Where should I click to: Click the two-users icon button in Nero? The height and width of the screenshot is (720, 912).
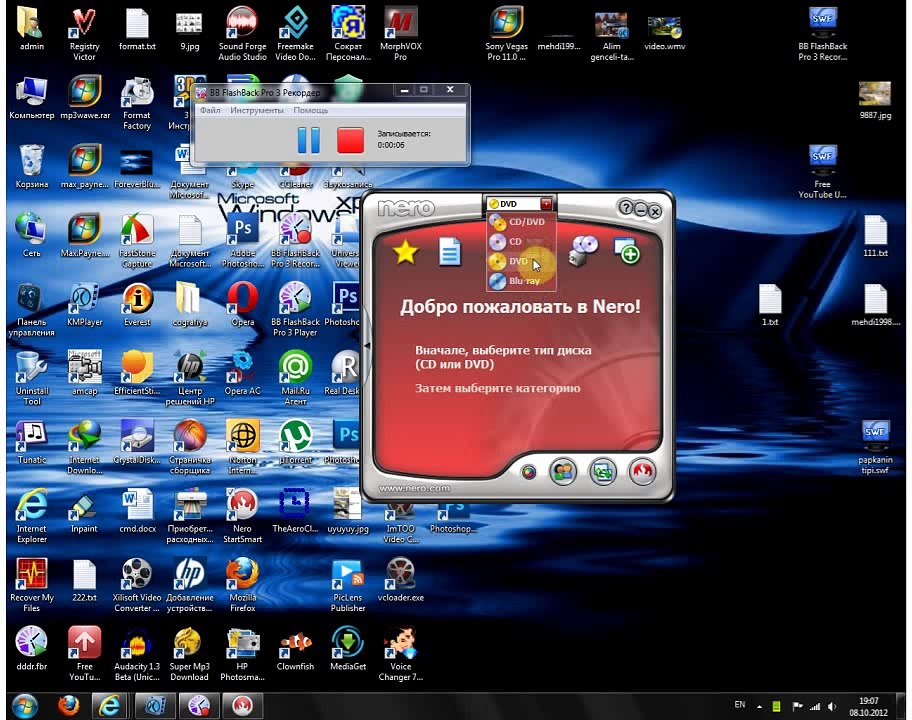coord(563,472)
